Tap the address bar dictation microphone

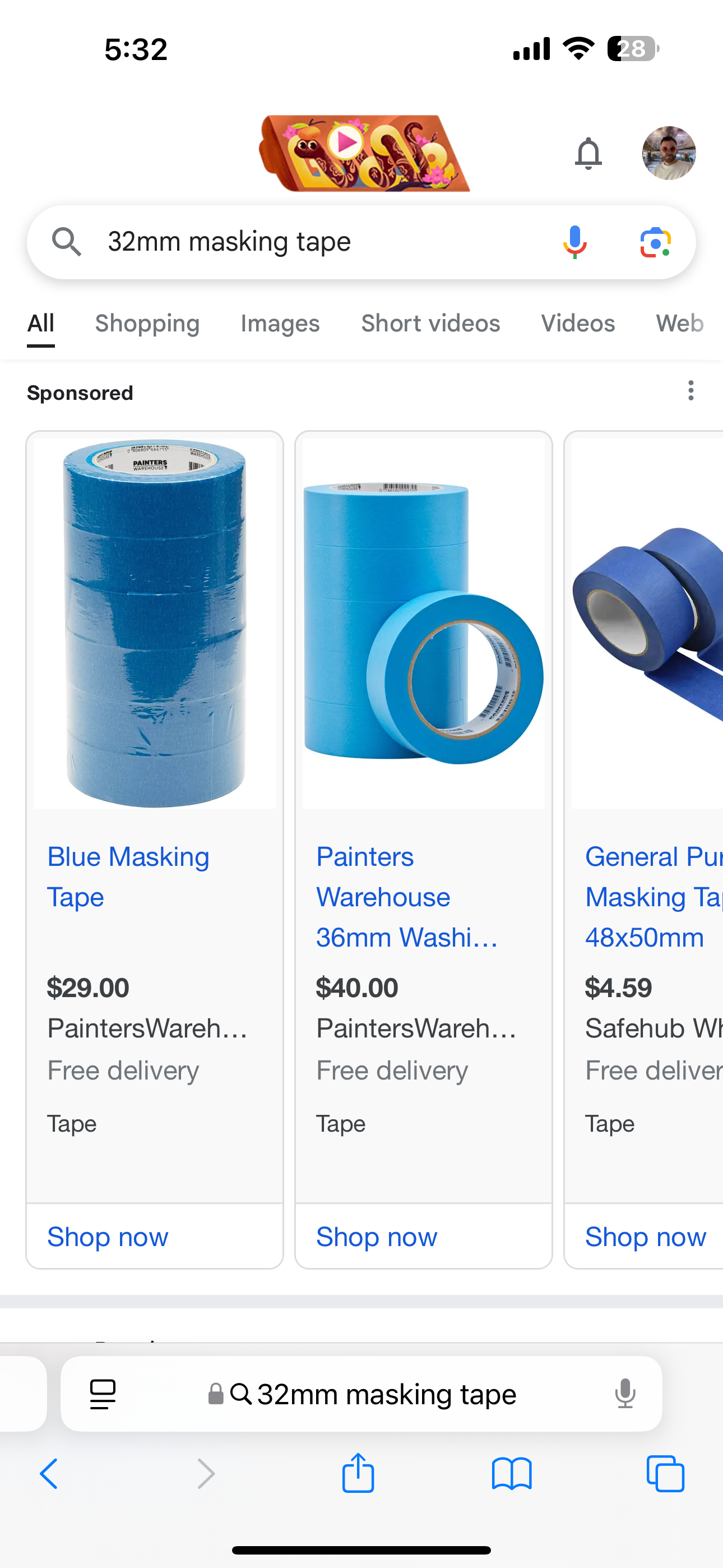[625, 1393]
